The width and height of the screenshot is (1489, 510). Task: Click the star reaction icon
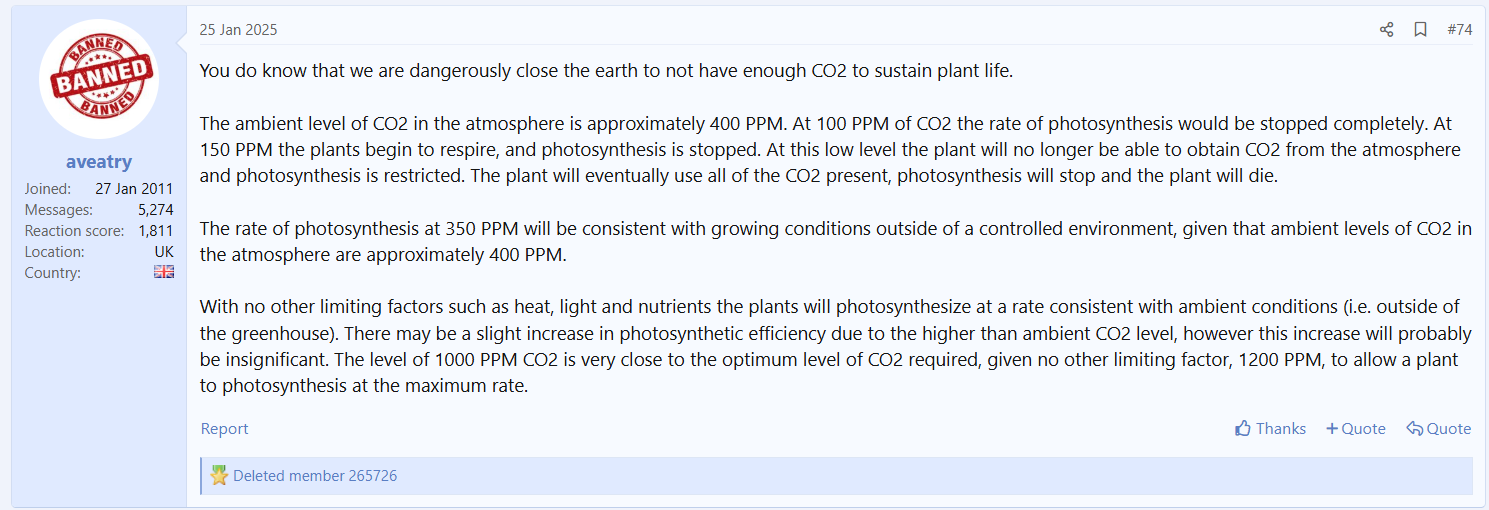tap(219, 476)
